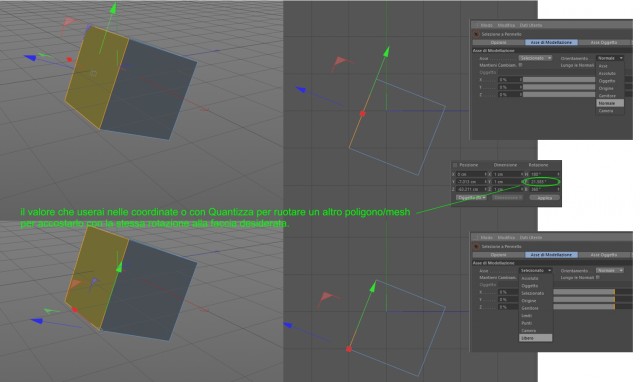Click Selezione a Pennello icon in upper attribute panel
This screenshot has height=382, width=640.
[476, 34]
